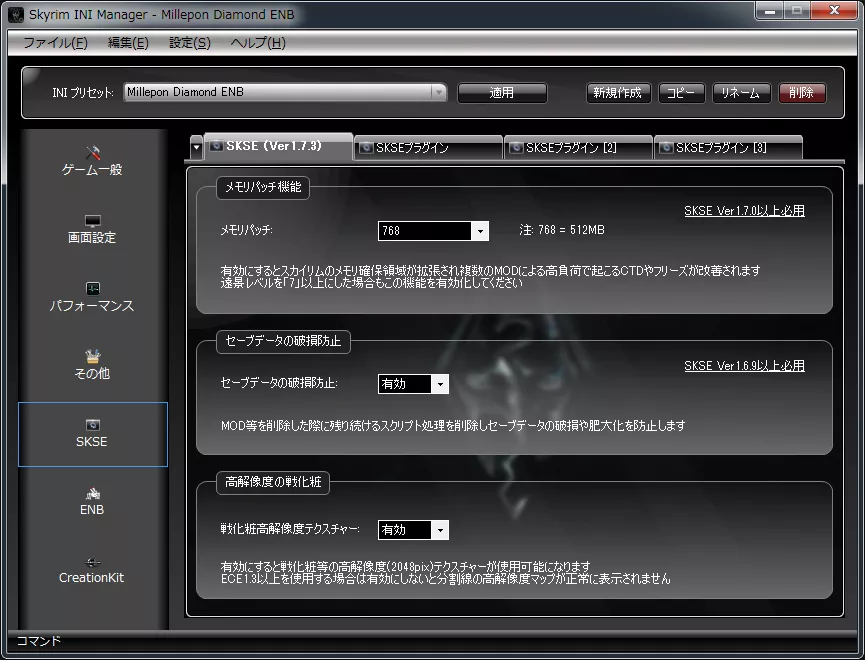Open the 設定(S) menu

point(190,42)
